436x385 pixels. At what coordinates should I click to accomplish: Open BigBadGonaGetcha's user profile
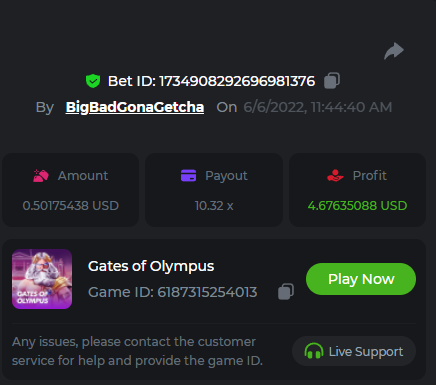tap(135, 107)
